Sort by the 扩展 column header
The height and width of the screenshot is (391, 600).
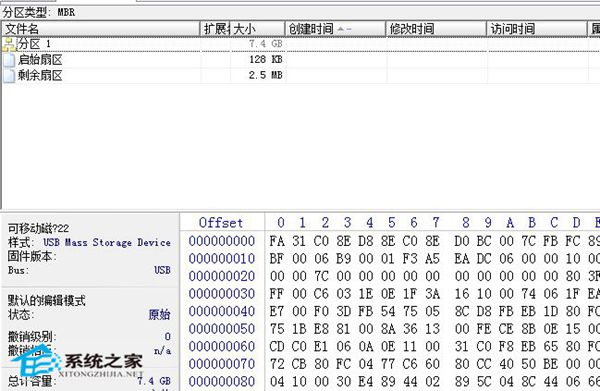215,29
